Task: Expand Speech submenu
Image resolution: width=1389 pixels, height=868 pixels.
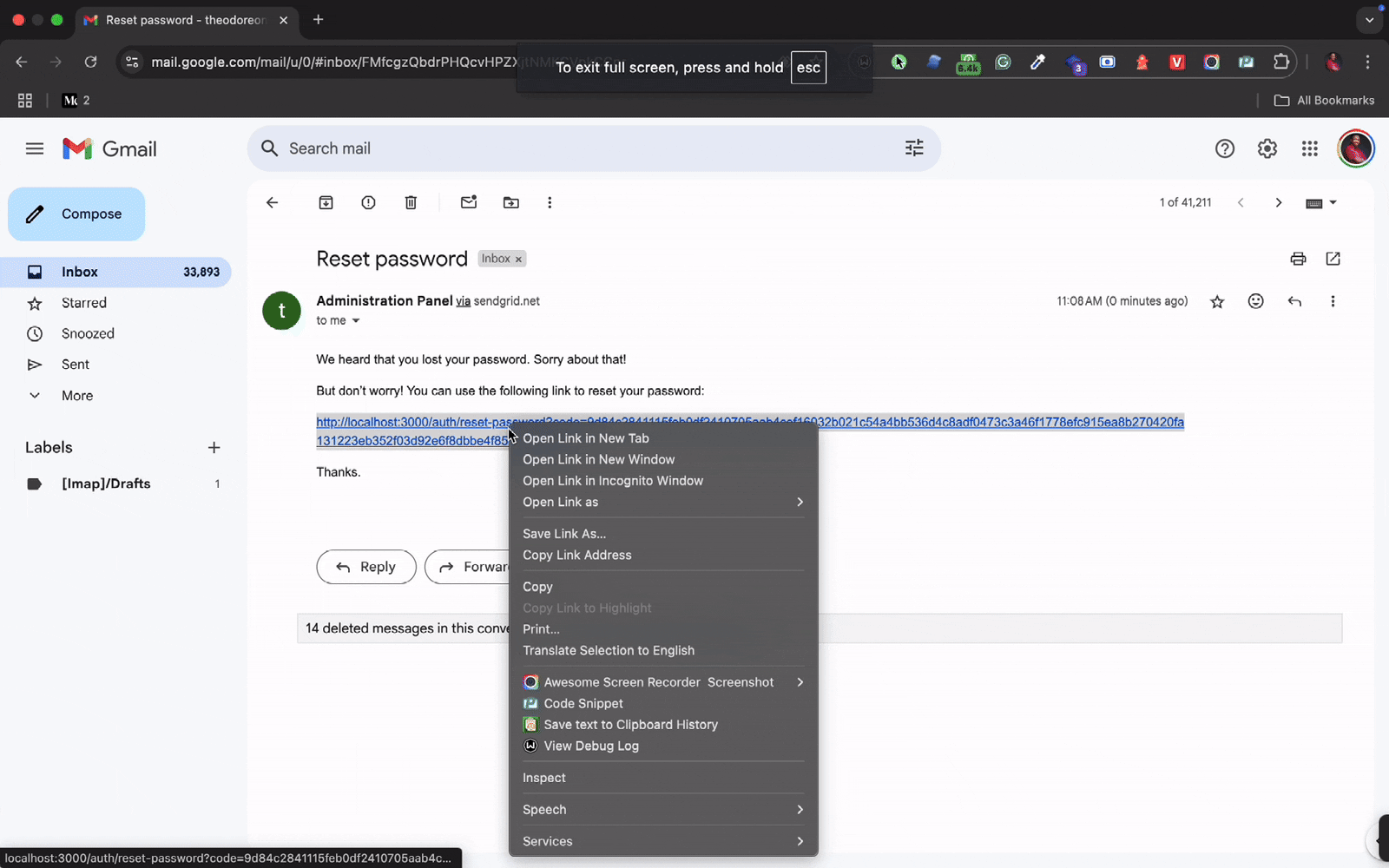Action: tap(663, 810)
